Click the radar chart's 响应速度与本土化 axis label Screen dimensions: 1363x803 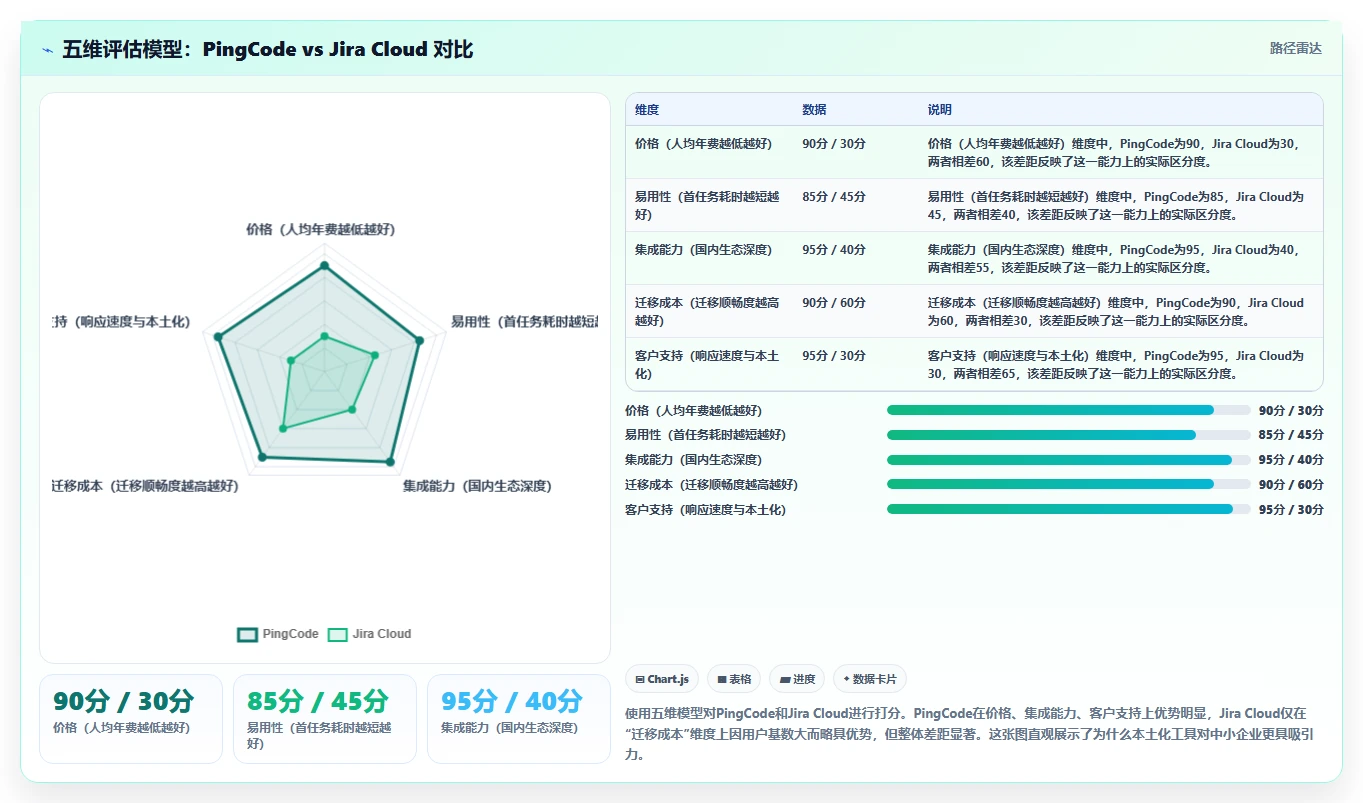pos(121,321)
